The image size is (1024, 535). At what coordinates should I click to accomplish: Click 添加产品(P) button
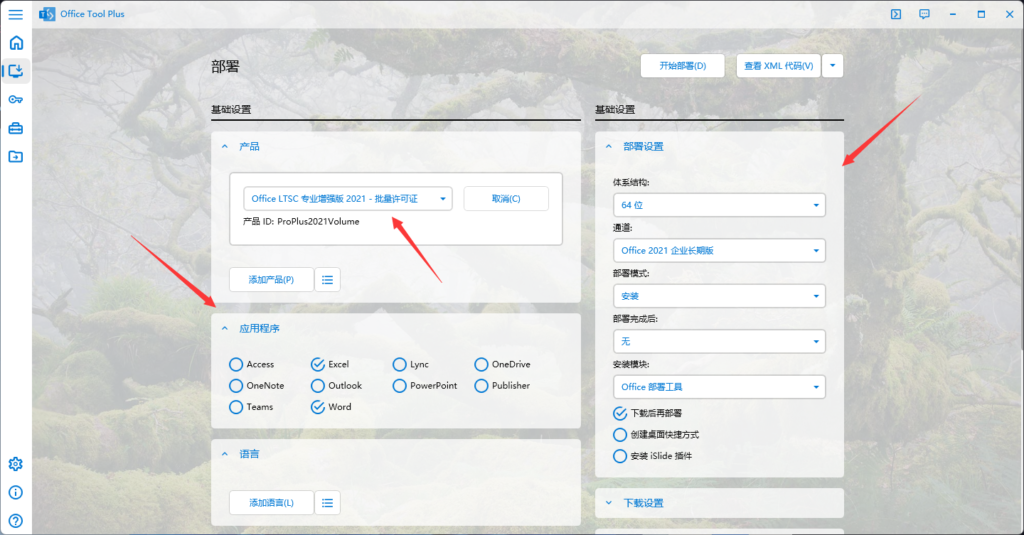(x=271, y=280)
